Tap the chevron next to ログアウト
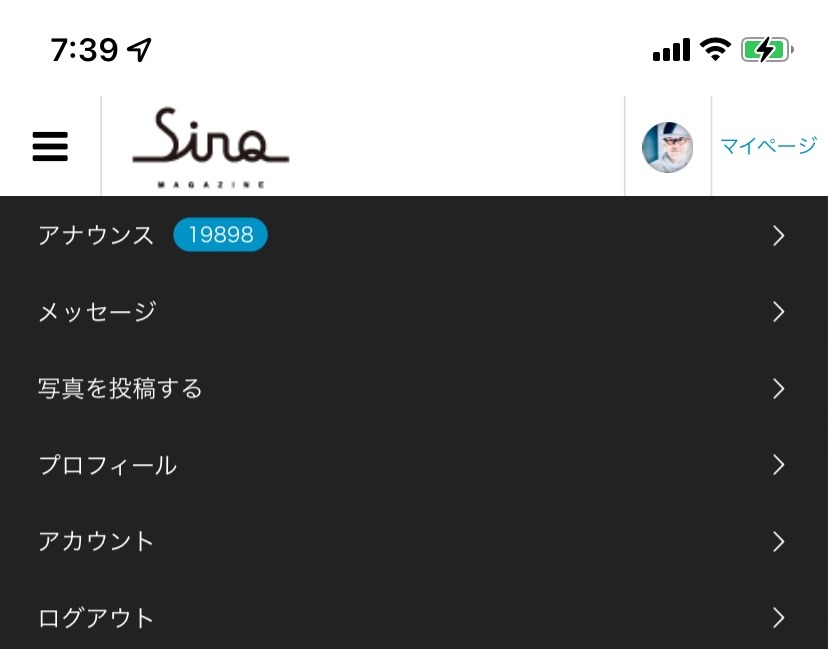The width and height of the screenshot is (828, 649). pyautogui.click(x=778, y=618)
